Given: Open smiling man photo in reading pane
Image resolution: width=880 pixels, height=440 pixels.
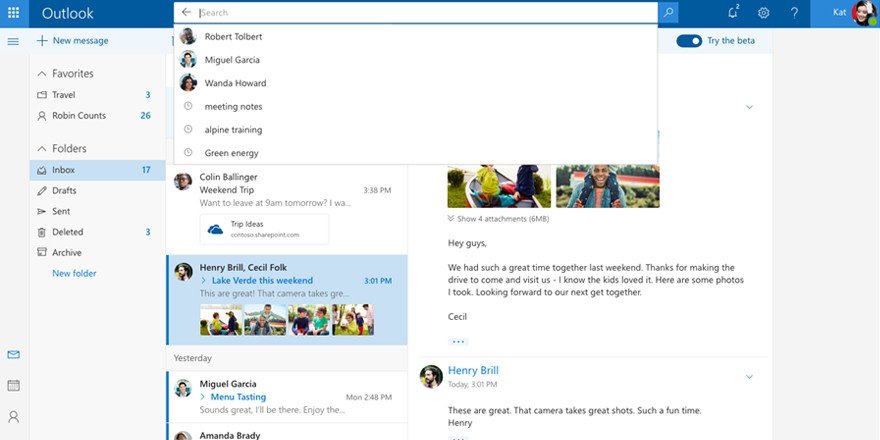Looking at the screenshot, I should click(608, 186).
